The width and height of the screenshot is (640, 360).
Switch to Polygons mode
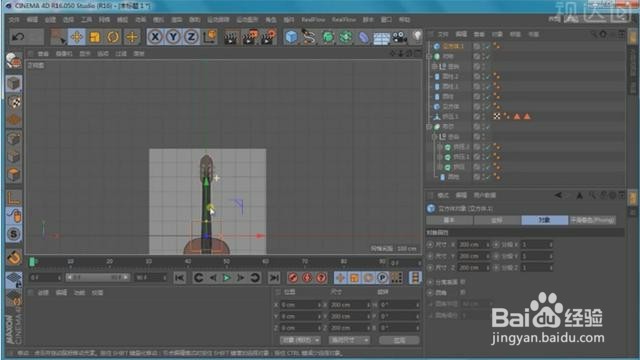(14, 175)
